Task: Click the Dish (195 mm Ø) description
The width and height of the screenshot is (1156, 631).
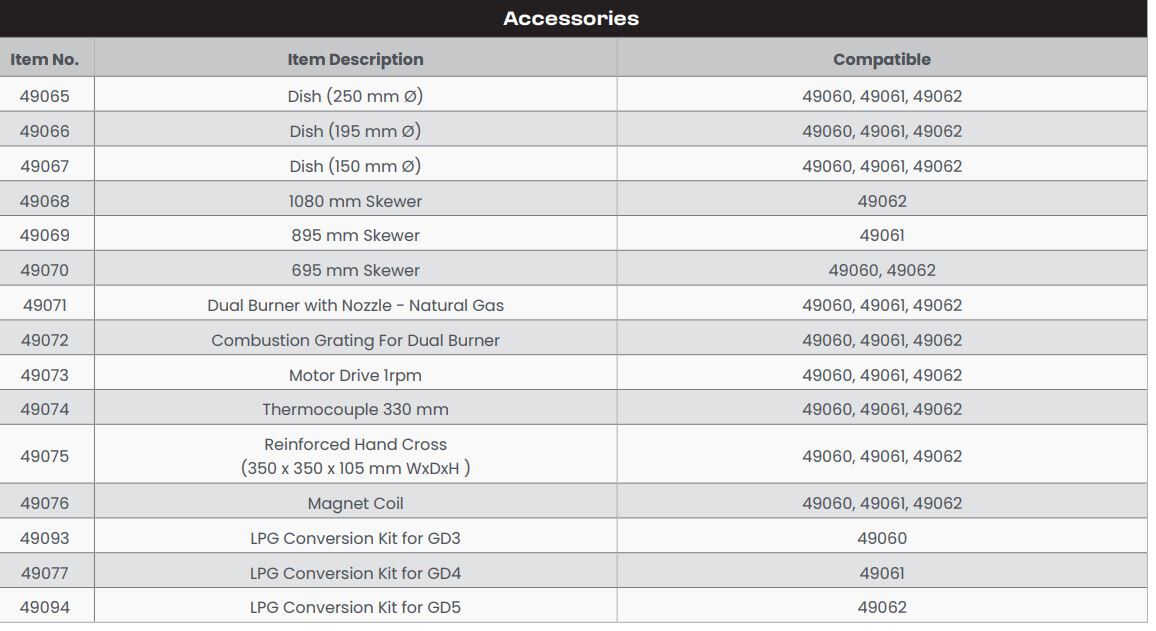Action: [355, 131]
